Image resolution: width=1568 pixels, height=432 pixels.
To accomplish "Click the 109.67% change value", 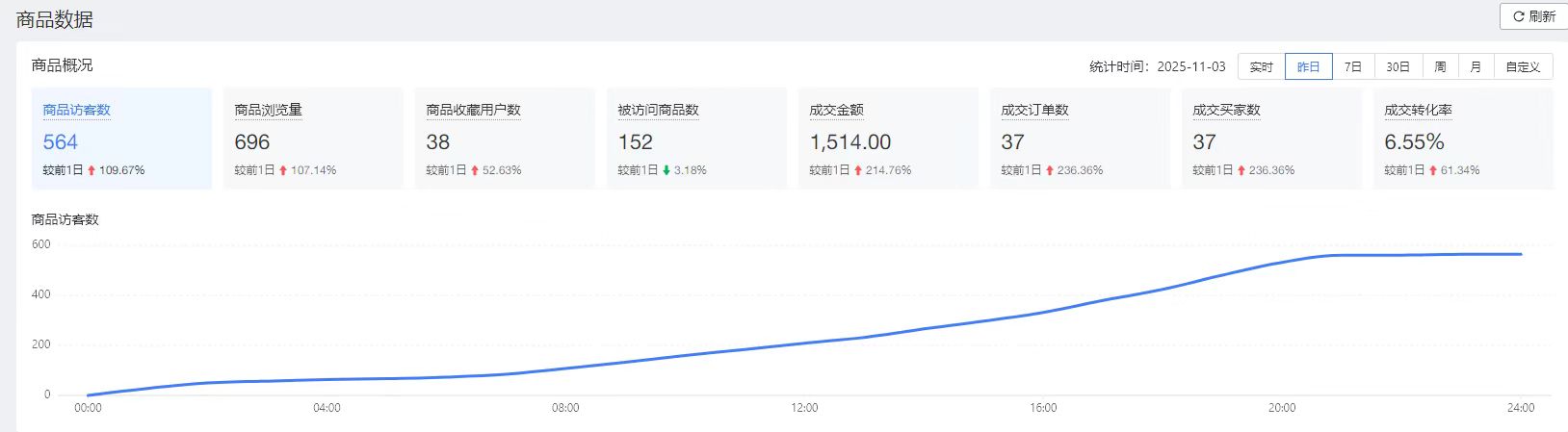I will coord(121,170).
